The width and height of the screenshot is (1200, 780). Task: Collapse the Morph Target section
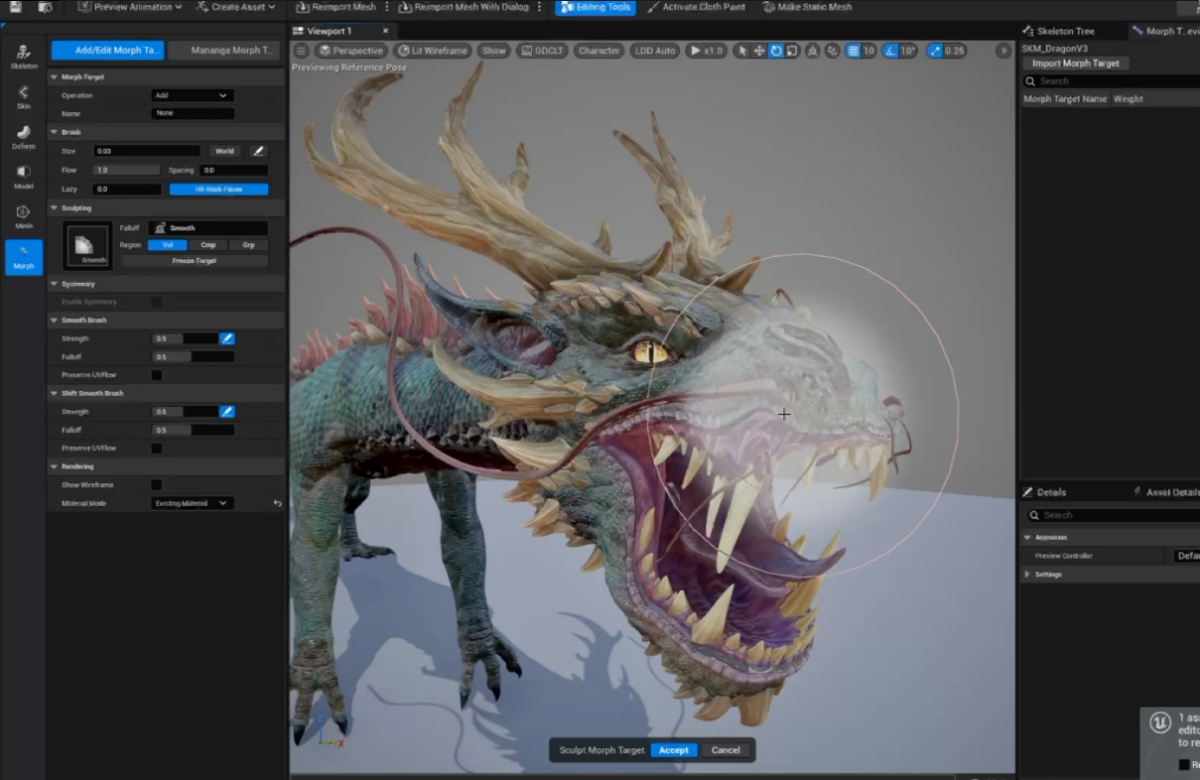click(x=54, y=77)
